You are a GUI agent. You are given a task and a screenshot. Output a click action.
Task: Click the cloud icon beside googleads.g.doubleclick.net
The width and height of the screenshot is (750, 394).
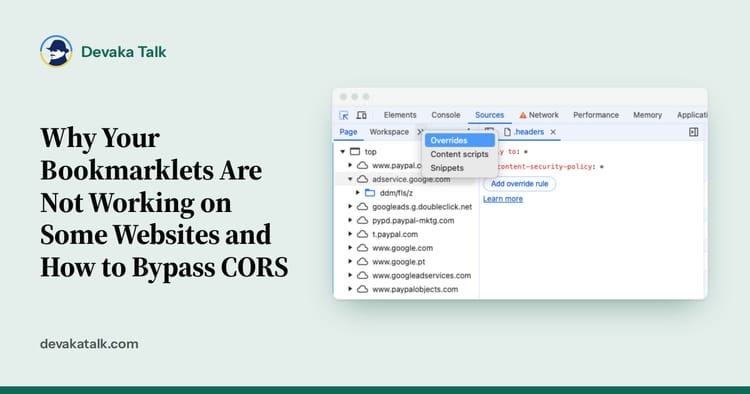click(x=363, y=207)
